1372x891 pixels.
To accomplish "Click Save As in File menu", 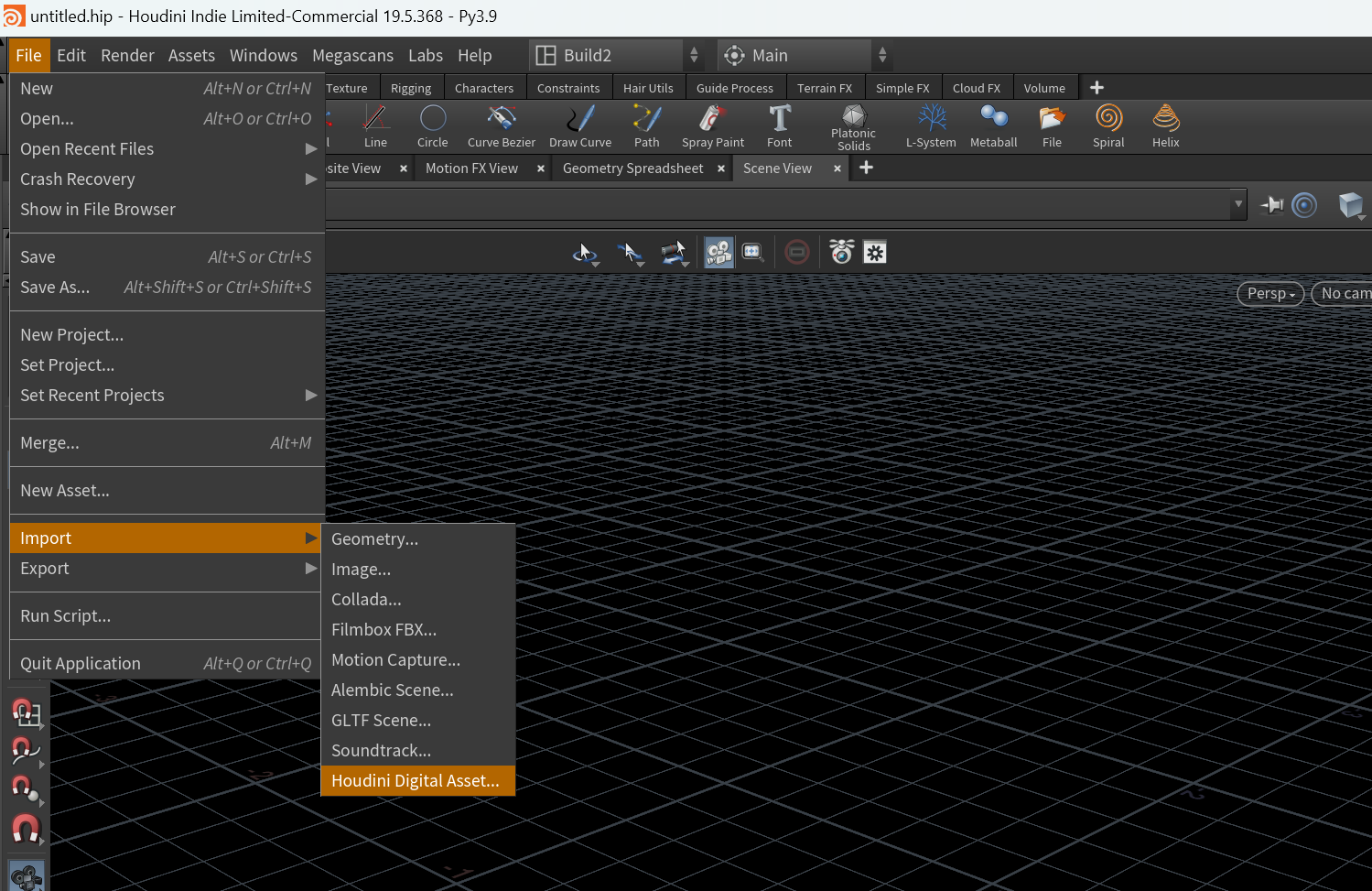I will point(167,288).
